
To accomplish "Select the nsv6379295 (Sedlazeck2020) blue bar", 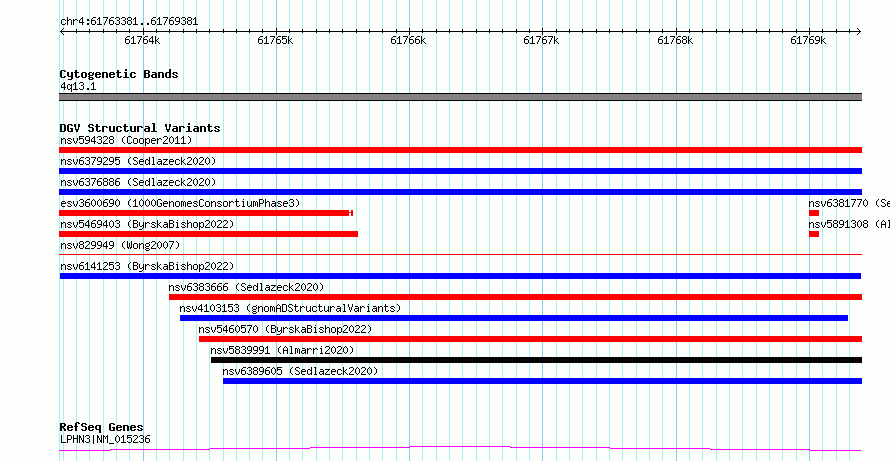I will (460, 171).
